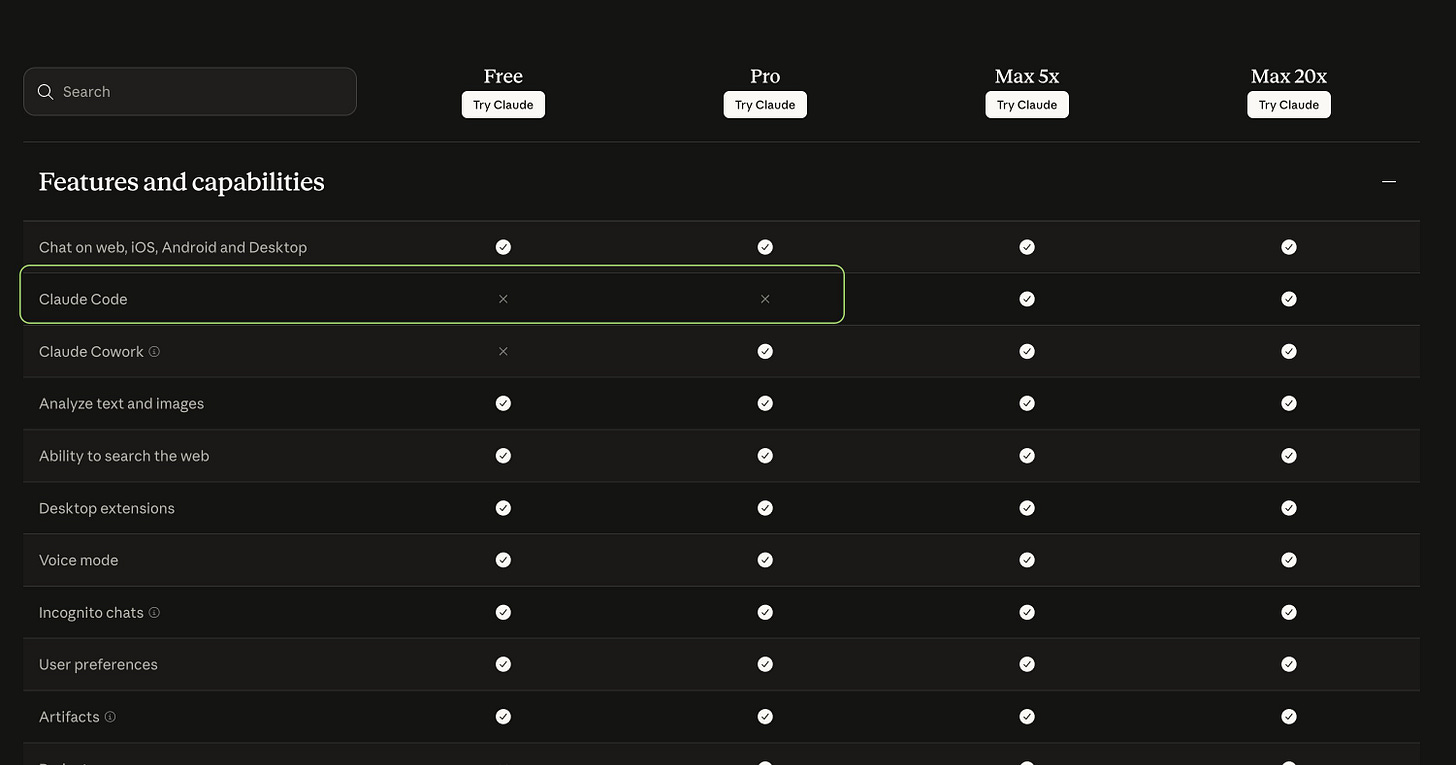Click Try Claude under Free plan
Screen dimensions: 1456x765
pyautogui.click(x=503, y=104)
